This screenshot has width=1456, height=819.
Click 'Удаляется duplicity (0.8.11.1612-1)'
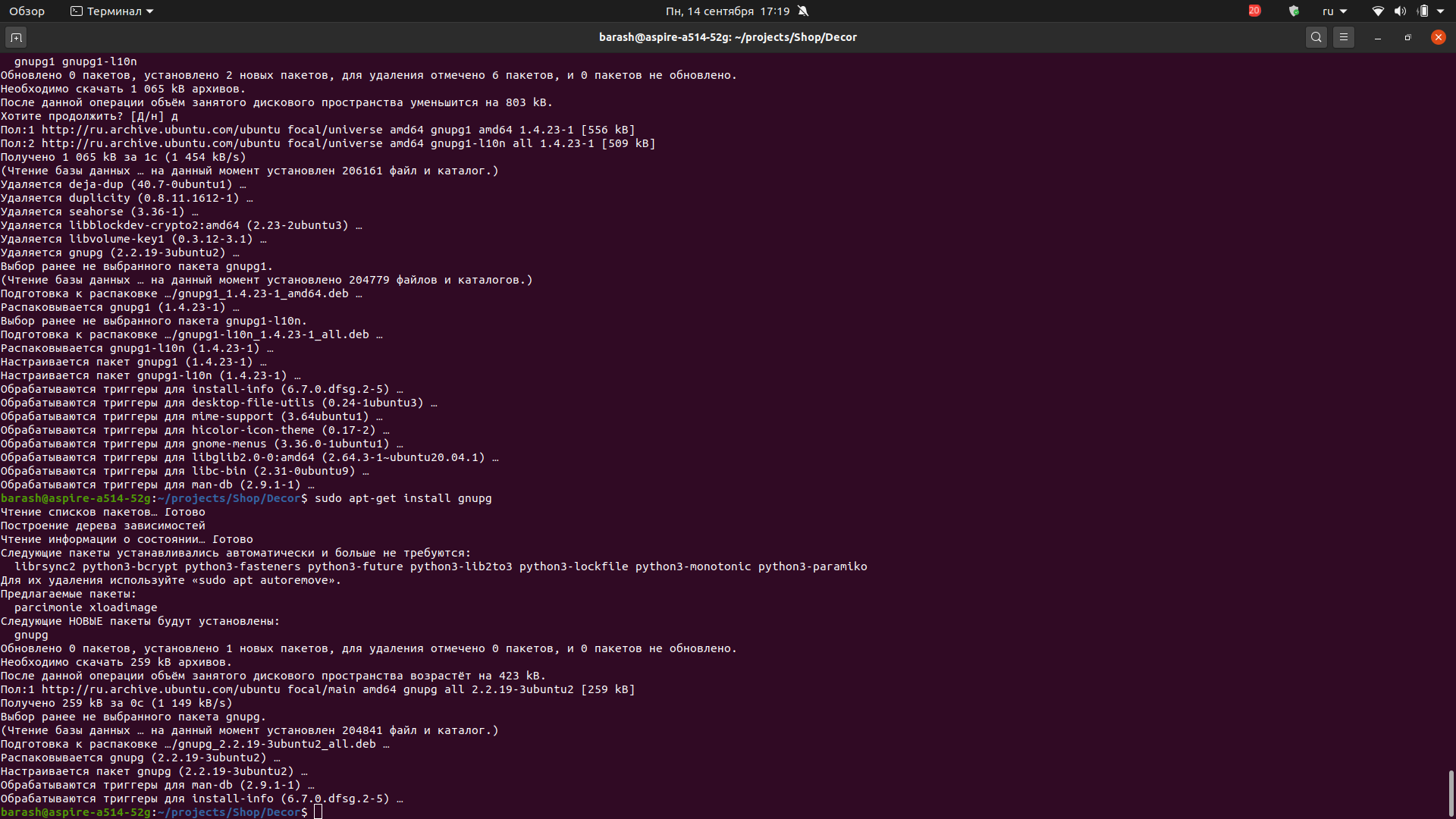click(x=127, y=198)
